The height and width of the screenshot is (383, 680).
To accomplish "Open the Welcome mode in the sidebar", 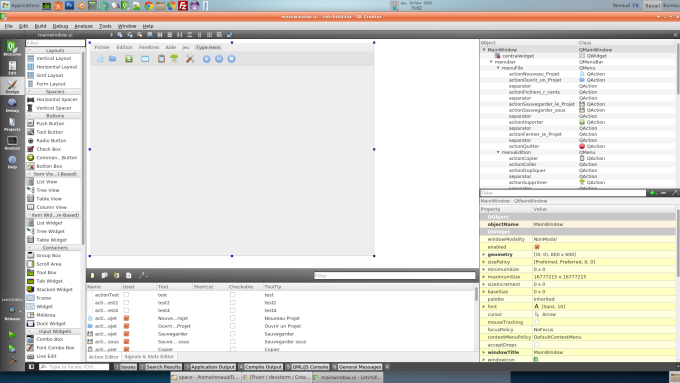I will tap(12, 48).
